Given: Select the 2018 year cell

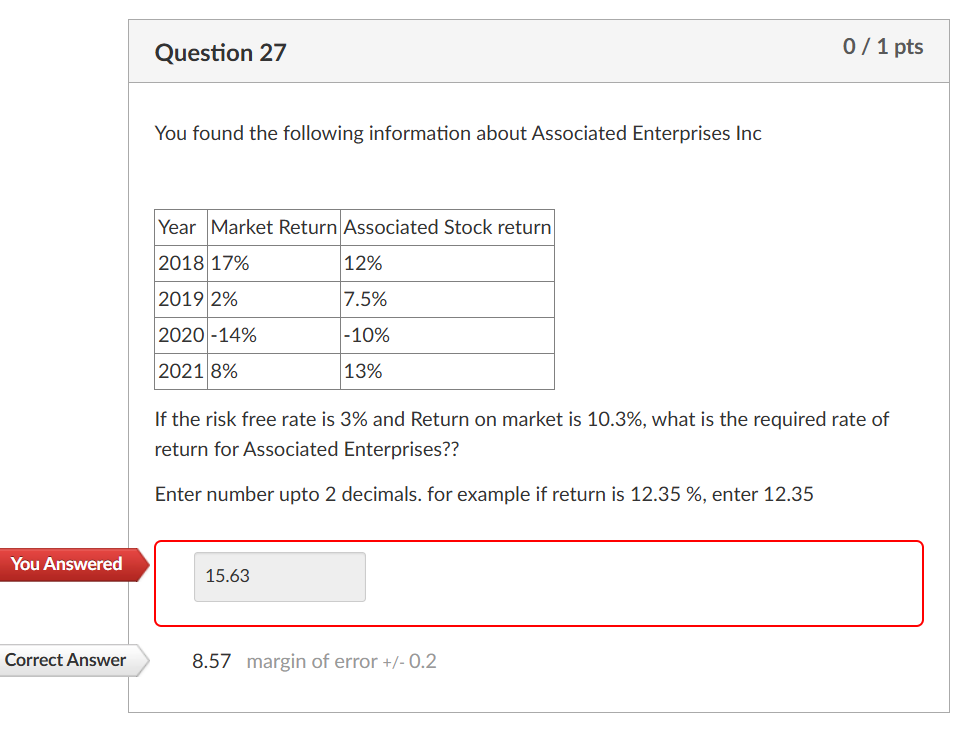Looking at the screenshot, I should (x=180, y=263).
